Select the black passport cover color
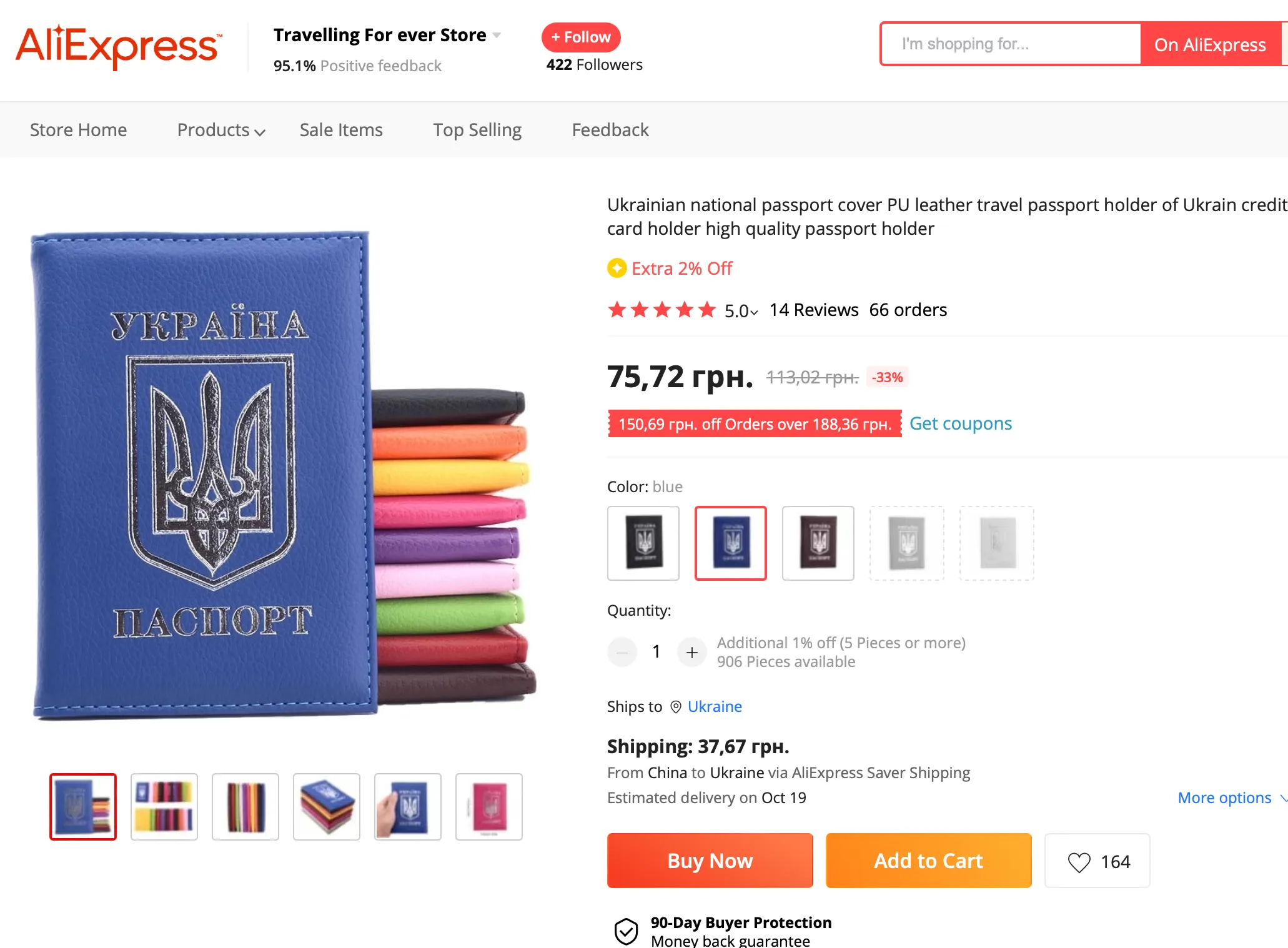The image size is (1288, 948). [643, 543]
